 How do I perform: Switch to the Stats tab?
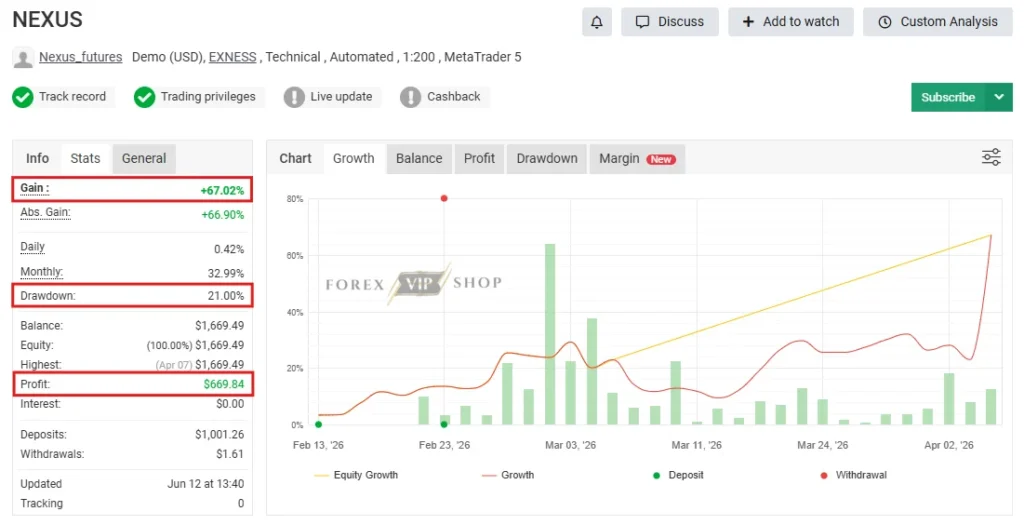86,158
